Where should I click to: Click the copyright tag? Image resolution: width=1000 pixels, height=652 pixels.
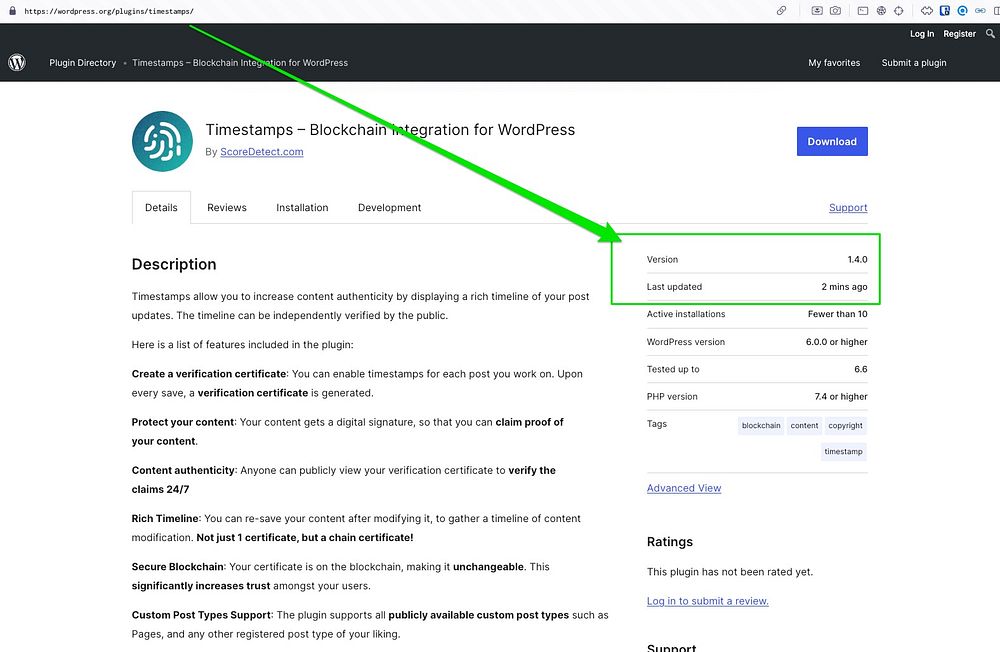coord(845,426)
